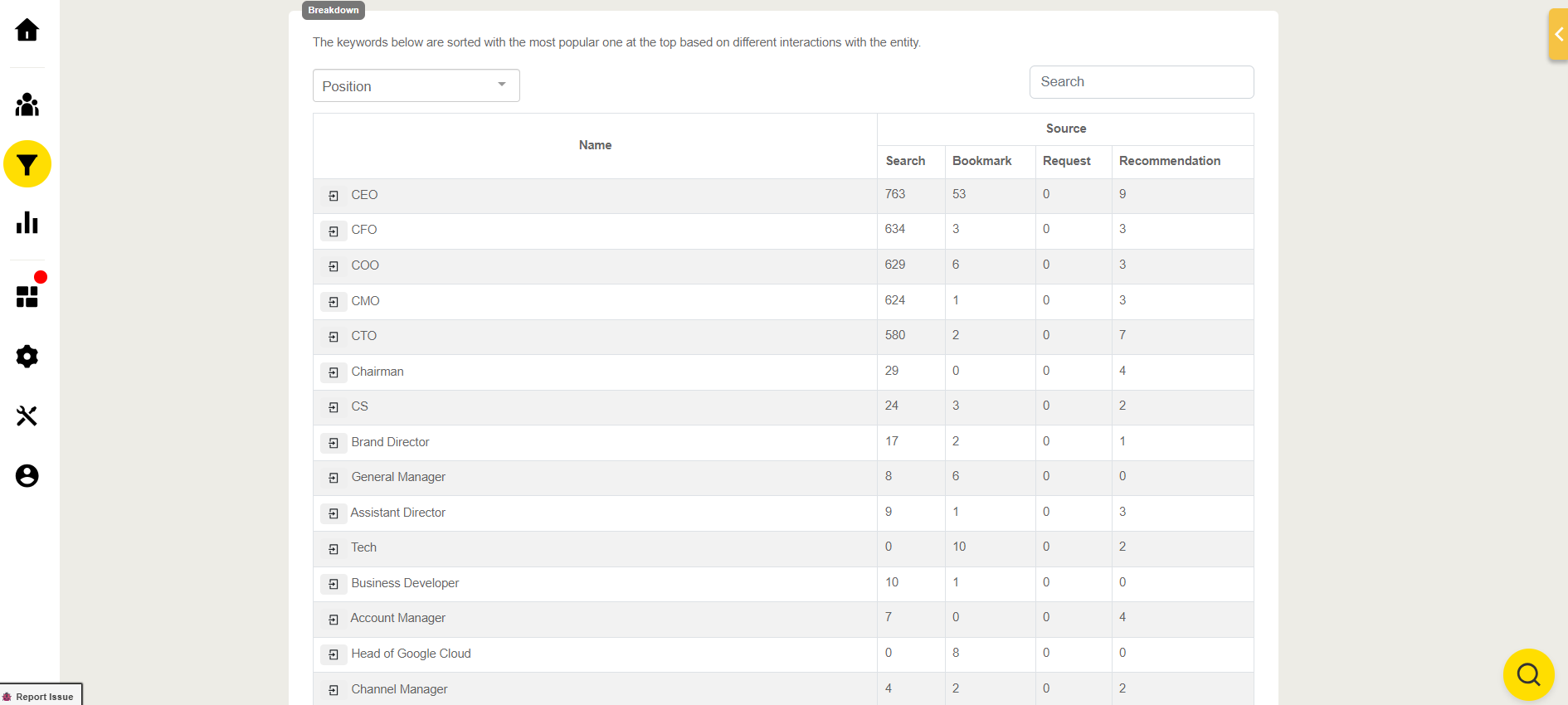Viewport: 1568px width, 705px height.
Task: Click the open icon for Account Manager row
Action: pyautogui.click(x=334, y=620)
